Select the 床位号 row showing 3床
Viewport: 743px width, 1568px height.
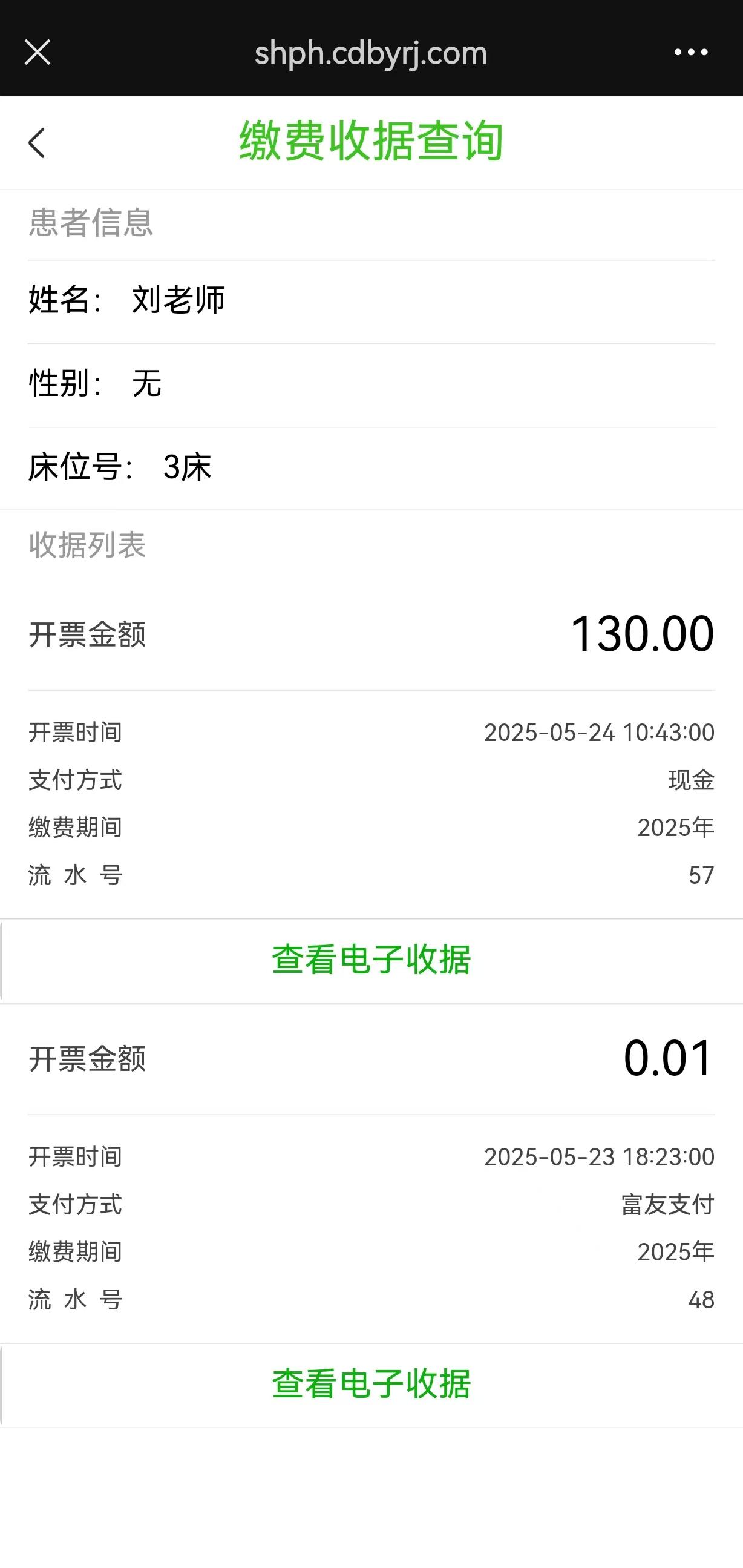tap(187, 467)
